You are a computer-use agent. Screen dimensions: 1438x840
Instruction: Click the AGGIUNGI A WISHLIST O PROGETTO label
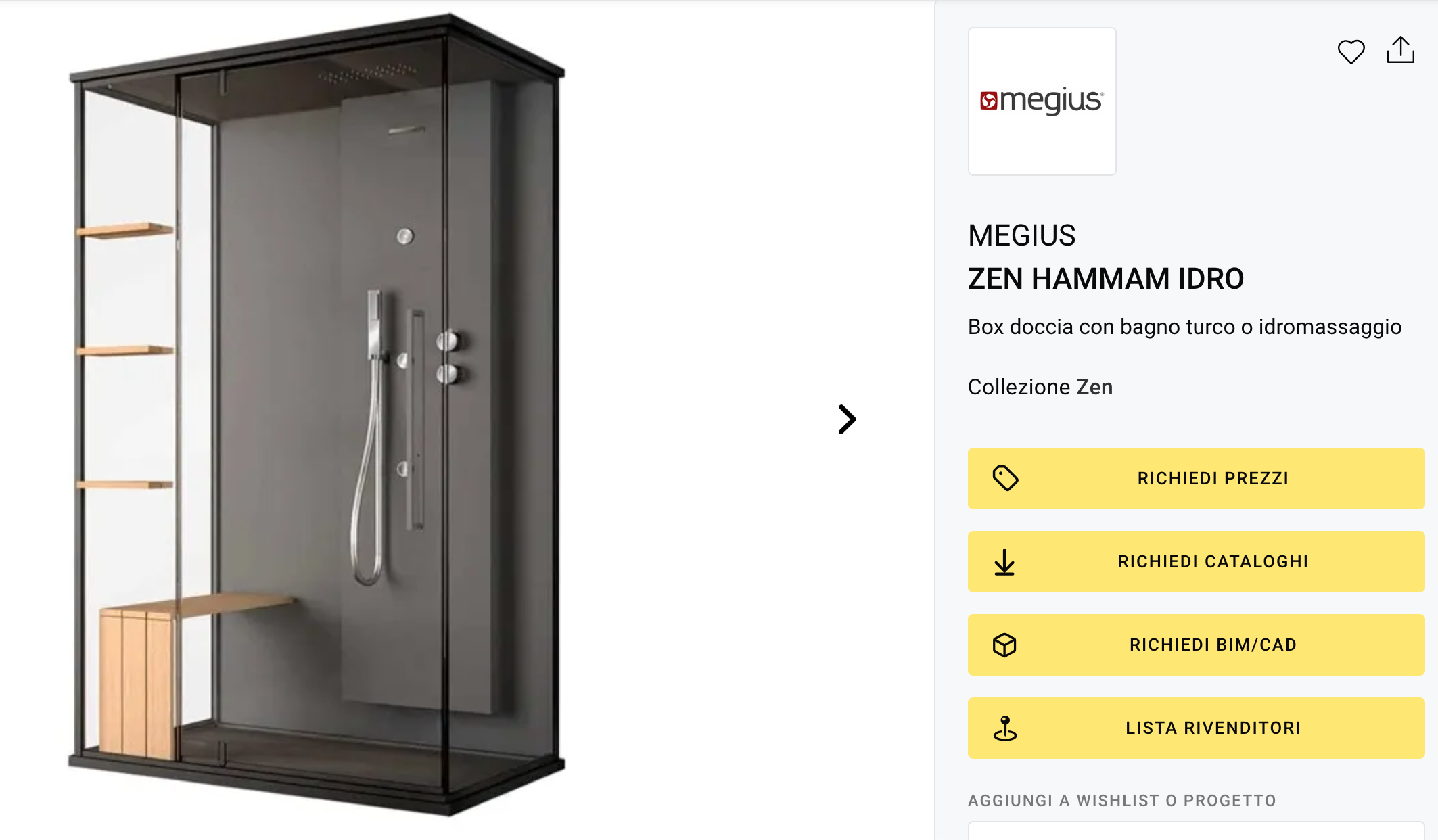click(1121, 801)
